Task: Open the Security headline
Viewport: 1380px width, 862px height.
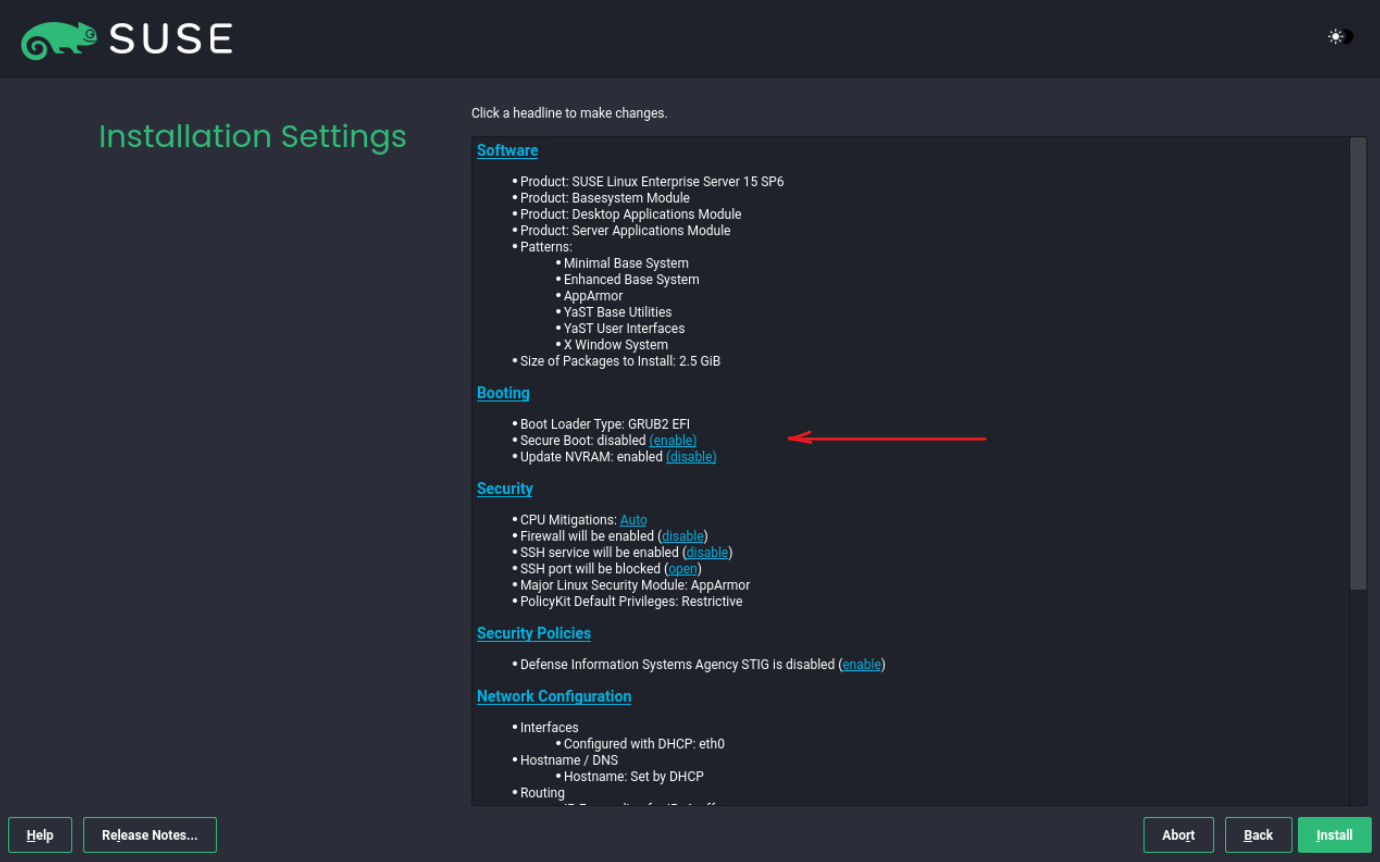Action: pos(505,489)
